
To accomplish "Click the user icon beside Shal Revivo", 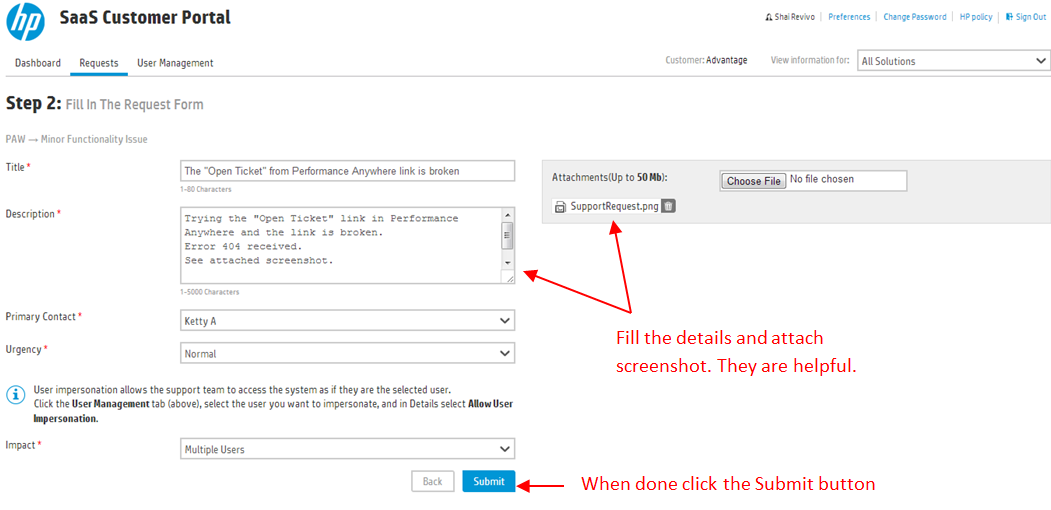I will point(768,17).
